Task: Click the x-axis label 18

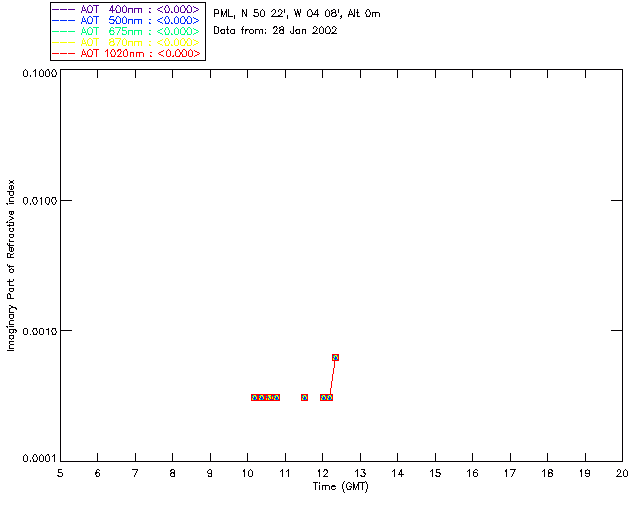Action: 548,473
